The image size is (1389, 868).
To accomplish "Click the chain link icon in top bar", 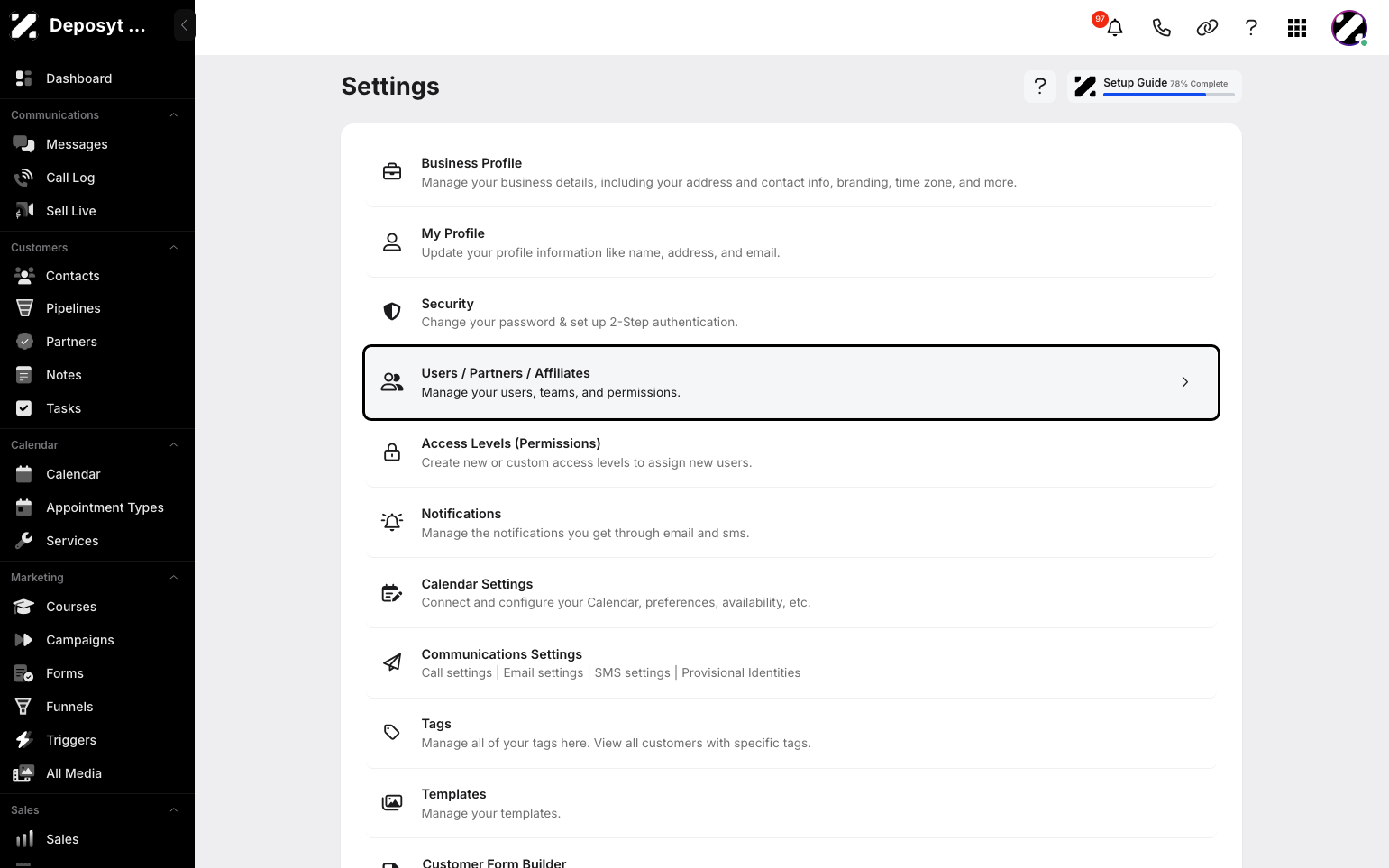I will (1207, 28).
